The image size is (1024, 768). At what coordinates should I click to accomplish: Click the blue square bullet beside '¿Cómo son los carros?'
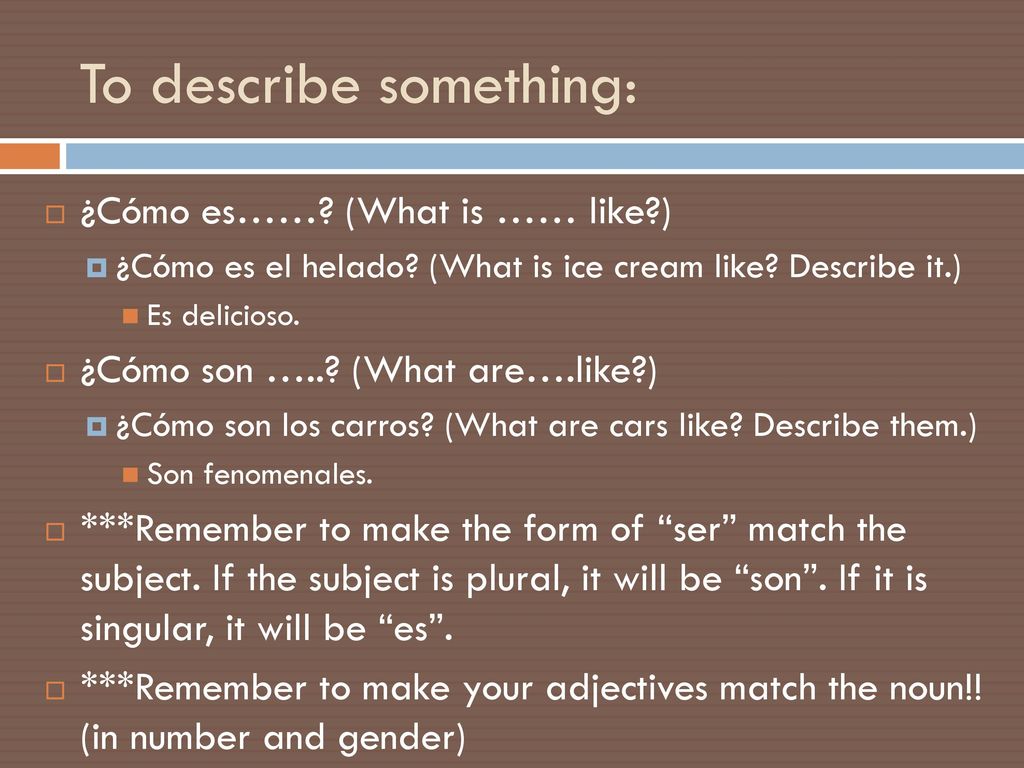coord(97,426)
